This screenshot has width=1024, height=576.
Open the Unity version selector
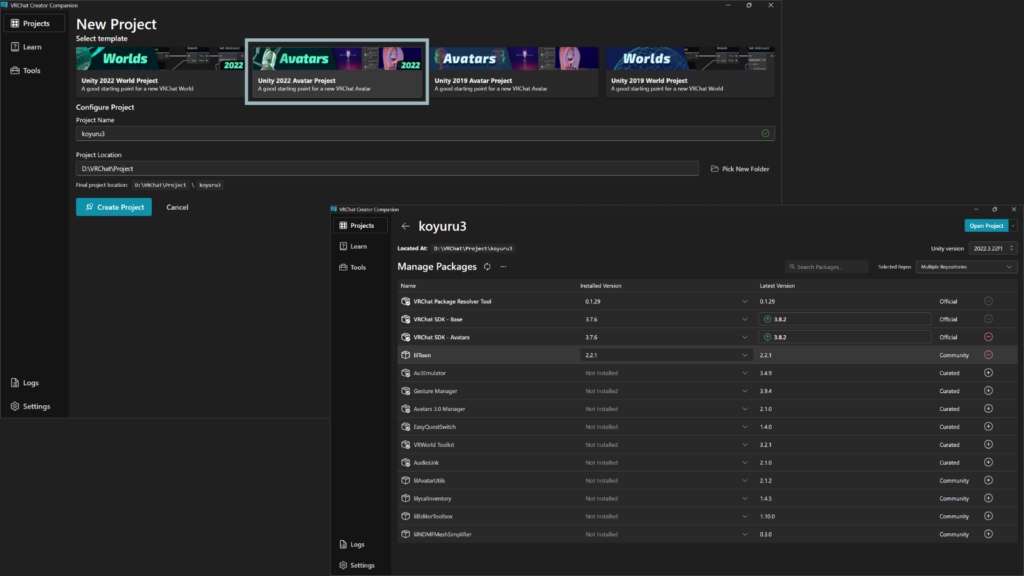tap(993, 248)
